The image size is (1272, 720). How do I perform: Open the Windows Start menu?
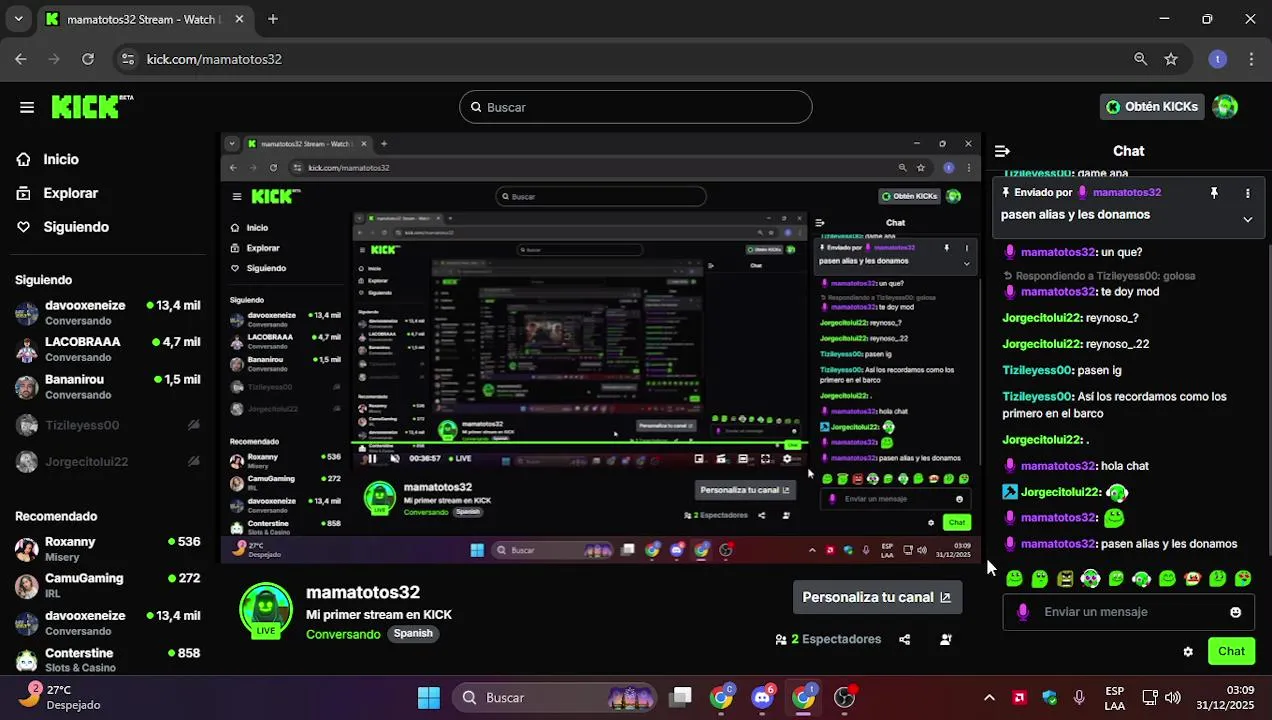(x=429, y=697)
